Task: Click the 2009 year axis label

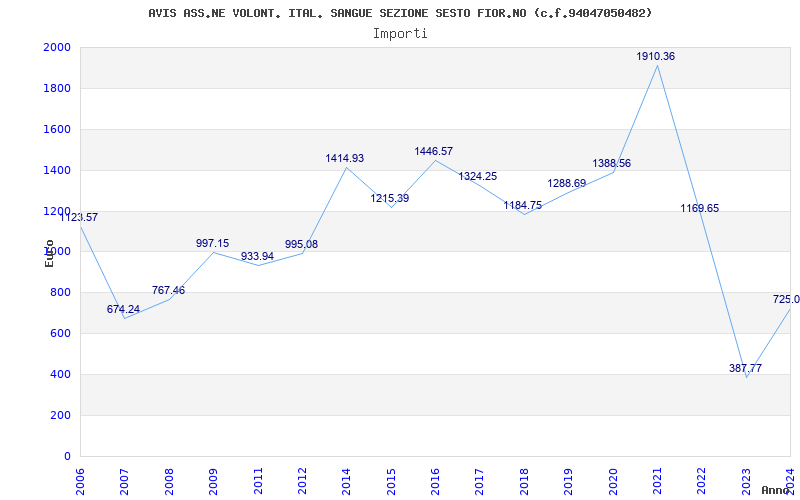Action: 214,479
